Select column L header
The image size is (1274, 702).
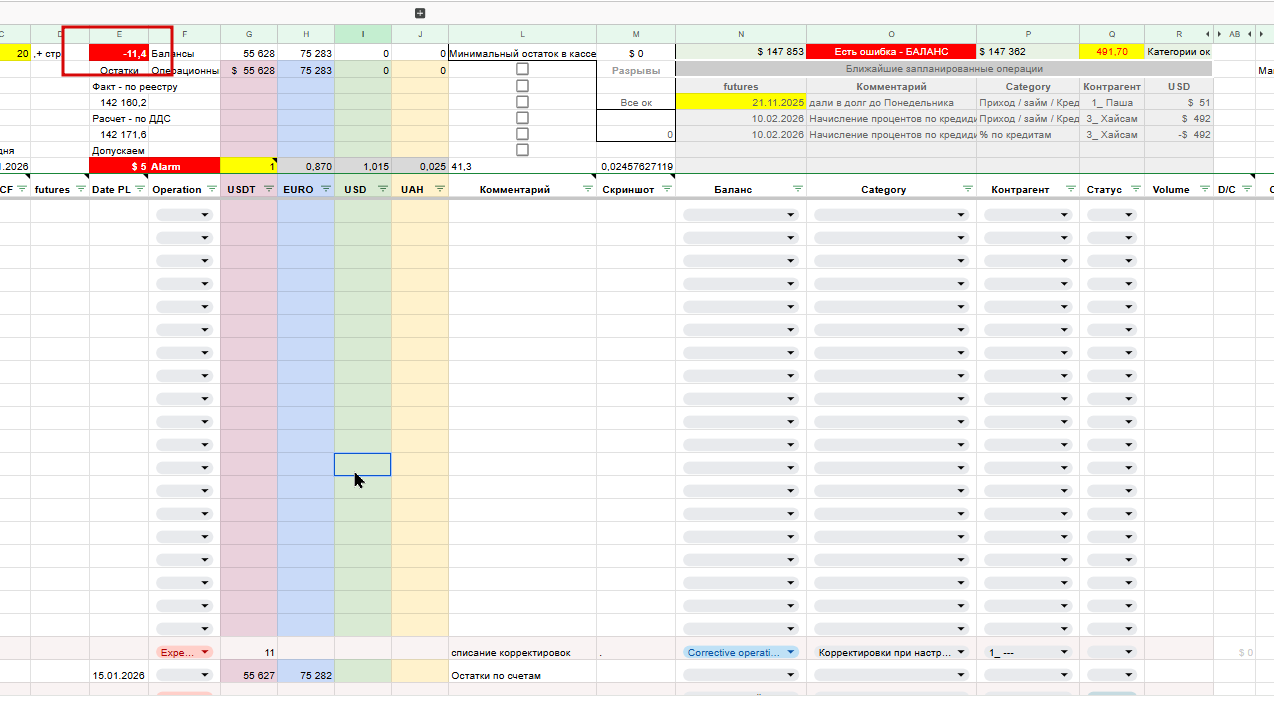tap(522, 35)
